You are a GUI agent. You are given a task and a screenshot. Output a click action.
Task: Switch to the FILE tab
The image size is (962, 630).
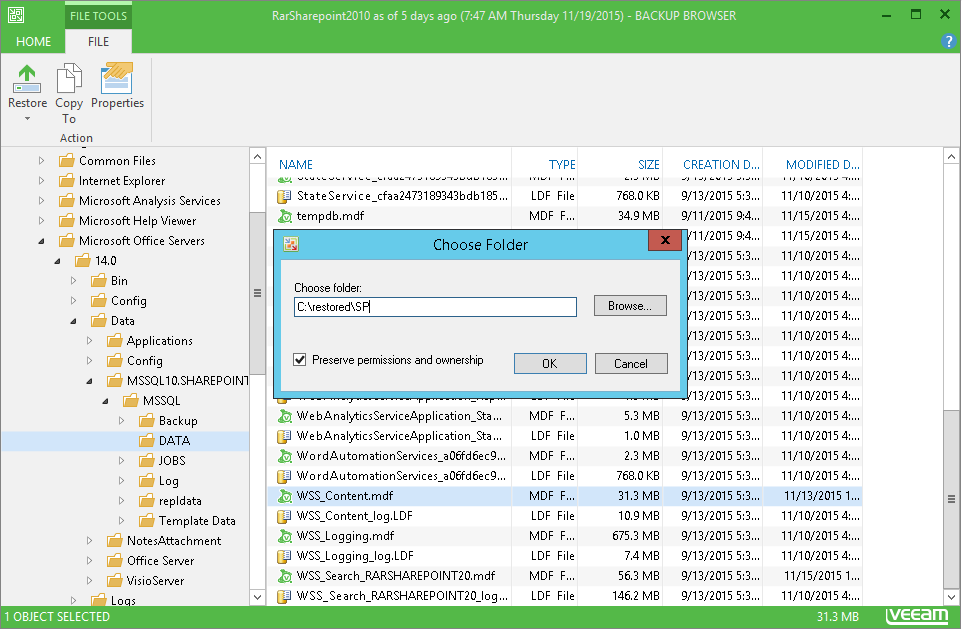98,41
